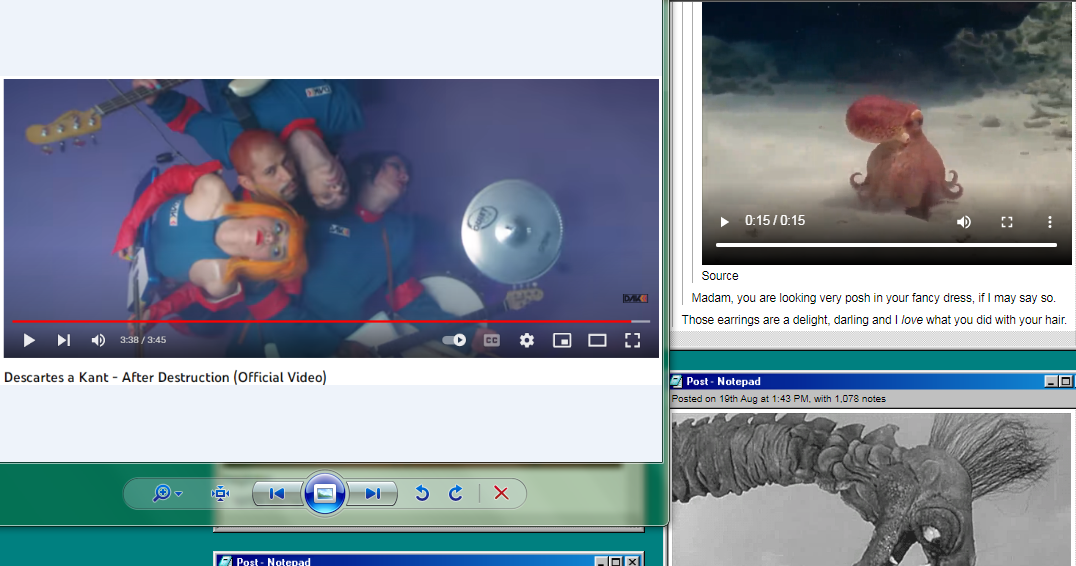Delete image with the red X button
This screenshot has height=566, width=1076.
click(x=502, y=493)
